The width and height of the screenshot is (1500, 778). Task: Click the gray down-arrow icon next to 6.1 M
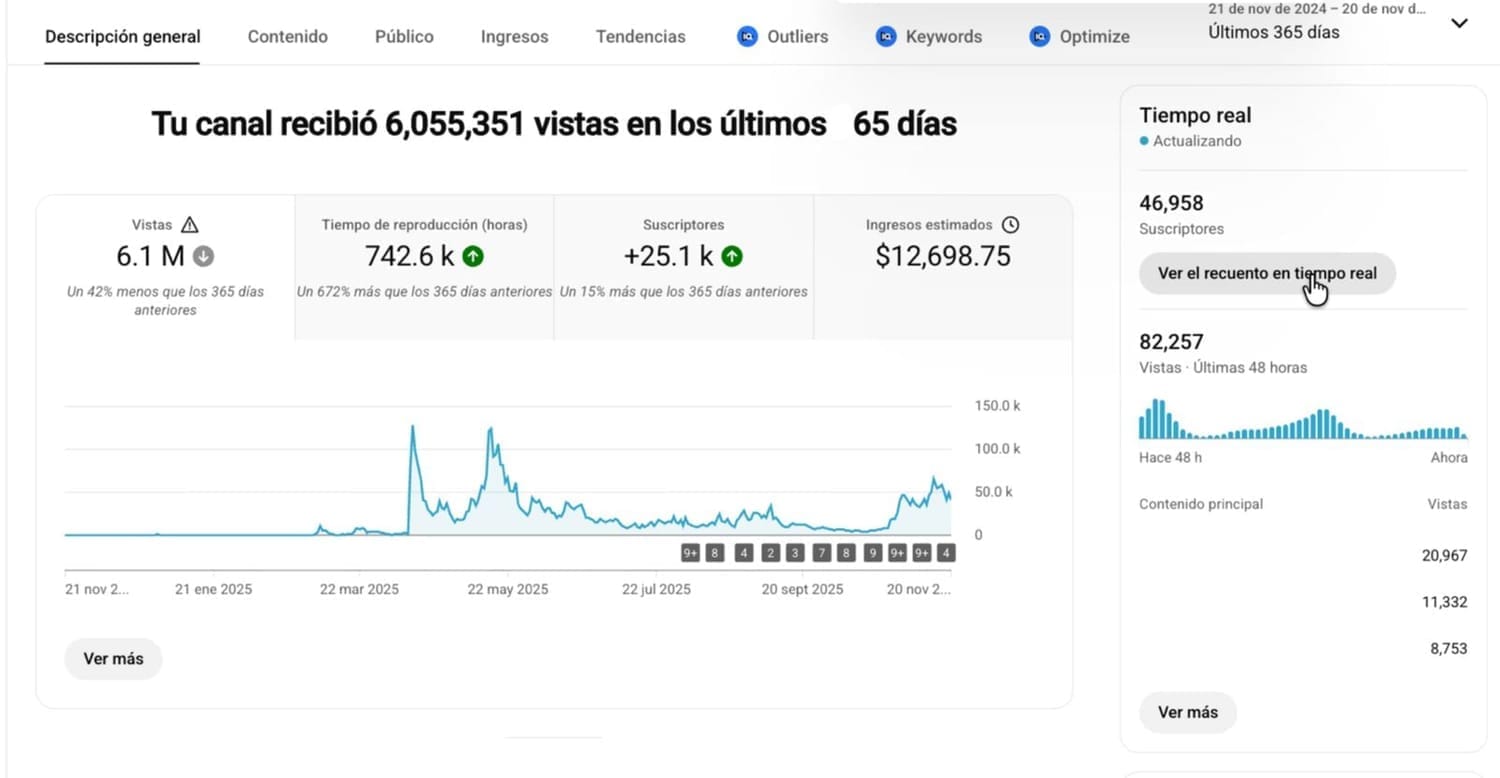point(203,256)
